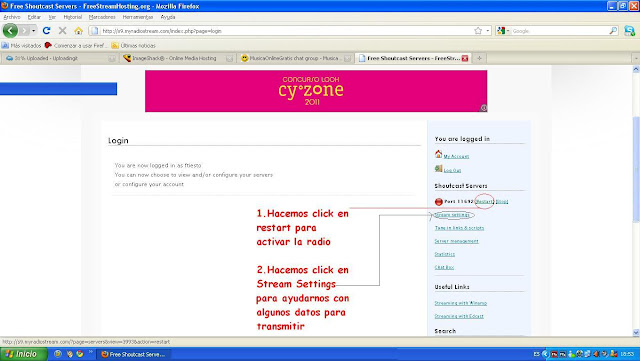
Task: Open the Historial menu
Action: tap(73, 17)
